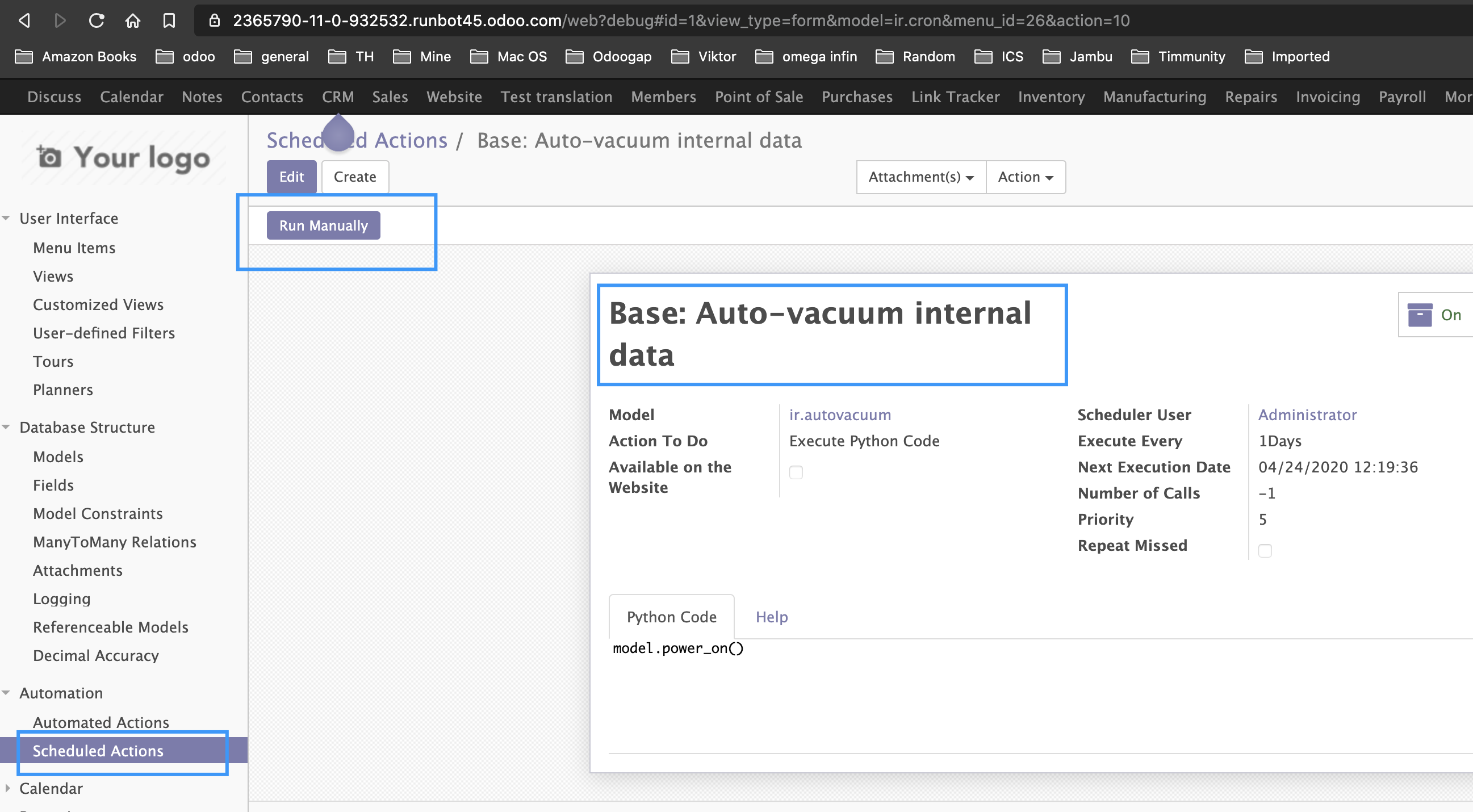
Task: Click the camera Your logo image
Action: click(124, 157)
